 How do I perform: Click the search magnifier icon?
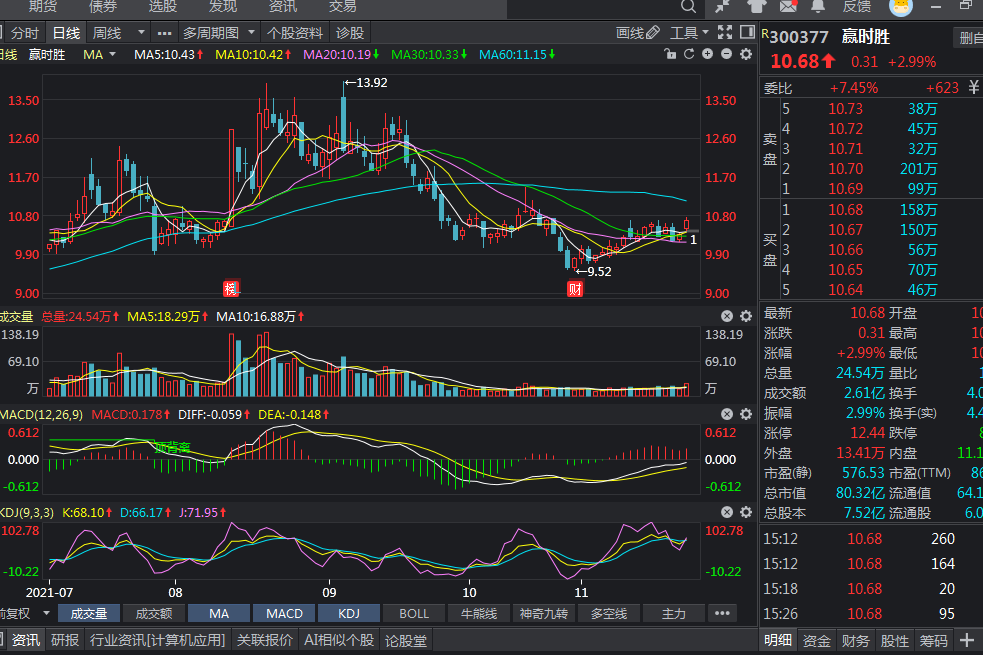(x=691, y=6)
